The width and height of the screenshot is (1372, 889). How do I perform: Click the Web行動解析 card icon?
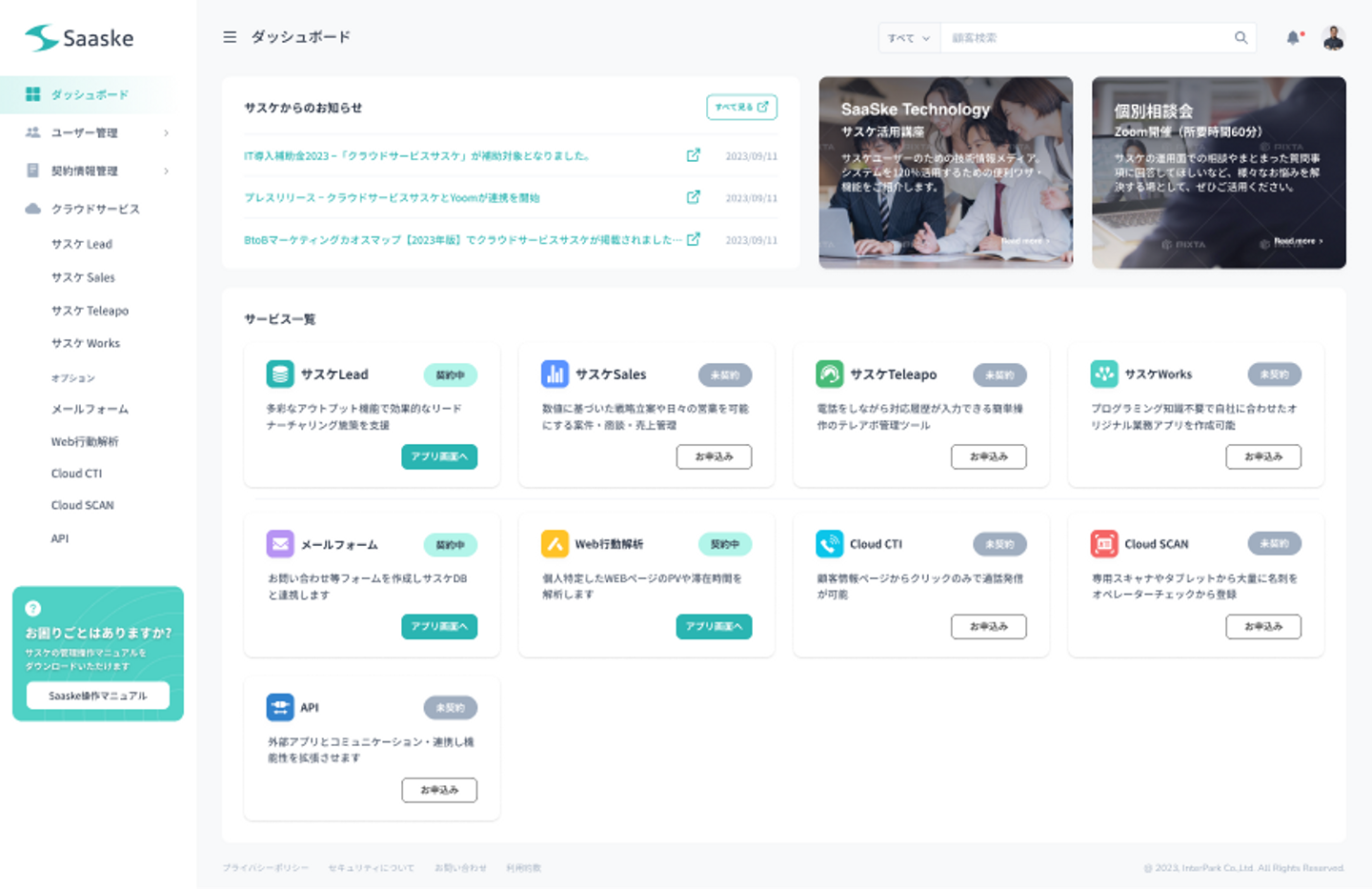tap(555, 544)
